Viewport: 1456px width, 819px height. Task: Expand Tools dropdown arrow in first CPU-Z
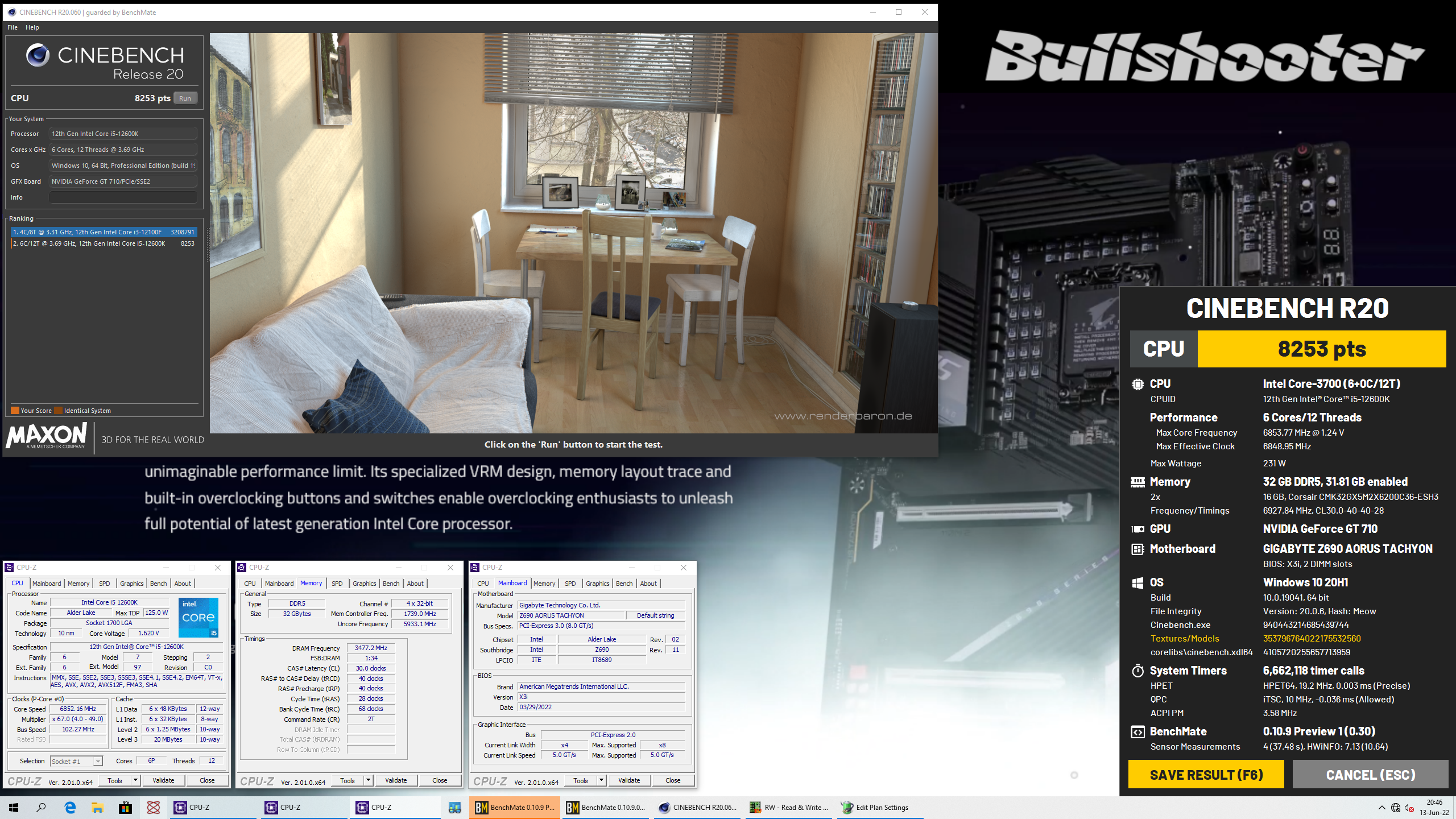(136, 780)
